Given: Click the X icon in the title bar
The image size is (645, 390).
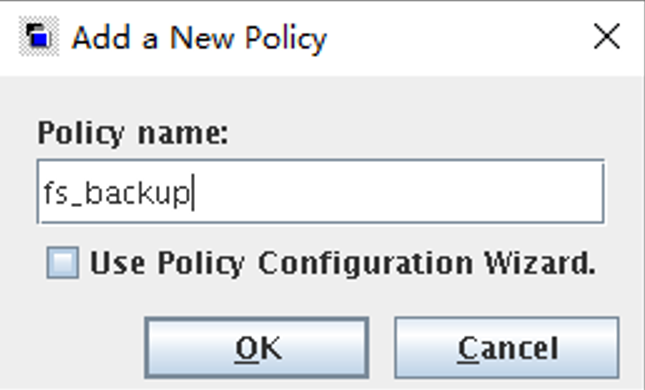Looking at the screenshot, I should point(607,37).
